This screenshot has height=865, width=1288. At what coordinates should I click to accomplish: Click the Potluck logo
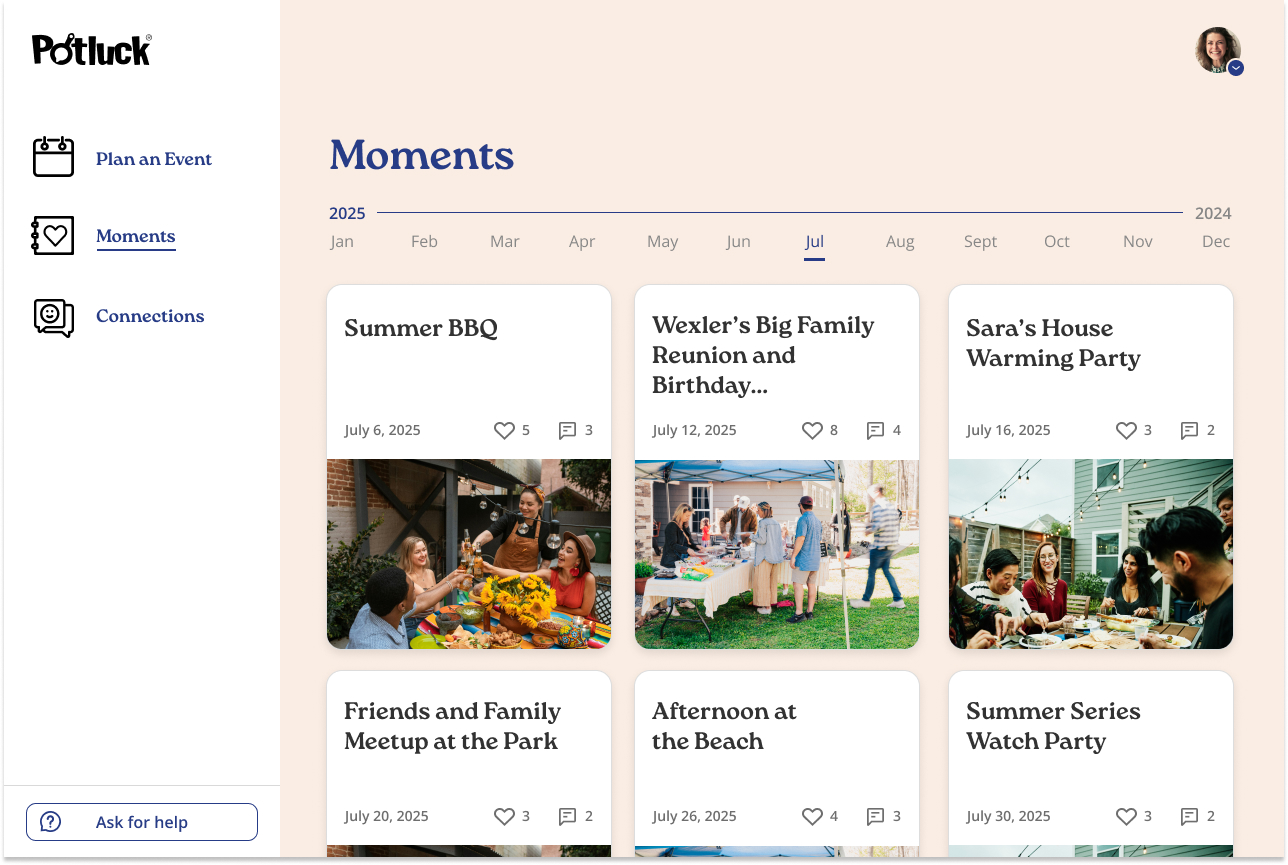coord(91,48)
